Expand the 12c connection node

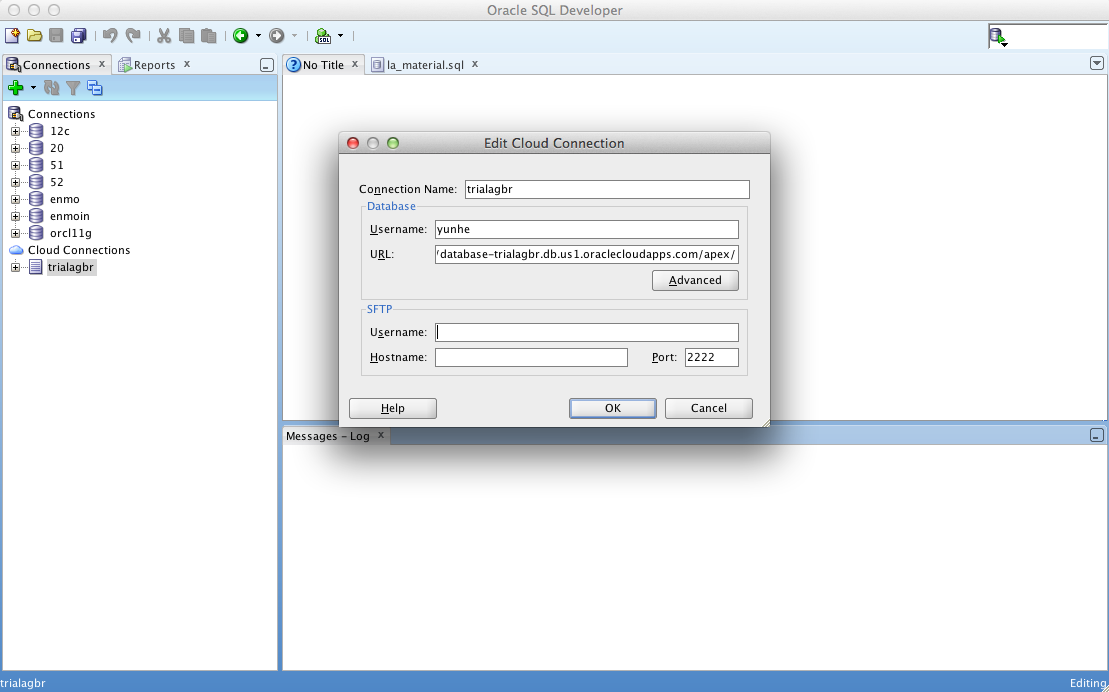[x=16, y=131]
